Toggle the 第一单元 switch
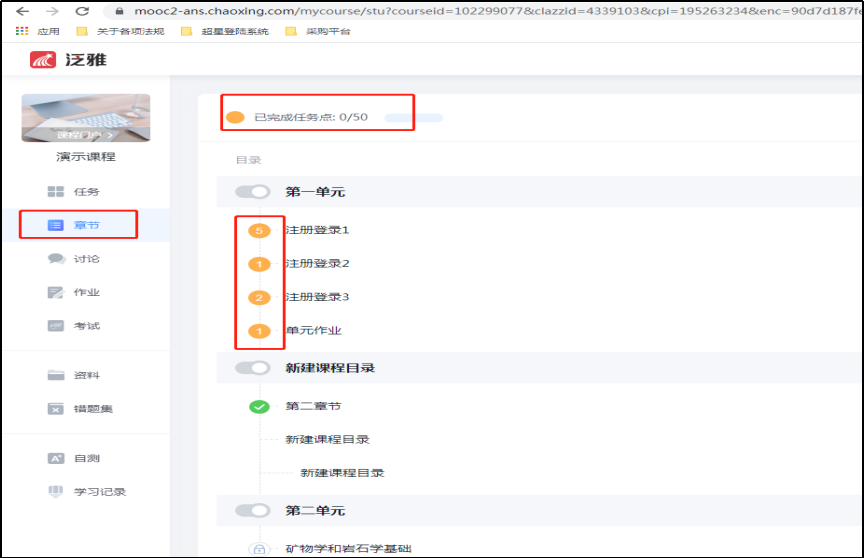The height and width of the screenshot is (558, 864). (x=253, y=191)
